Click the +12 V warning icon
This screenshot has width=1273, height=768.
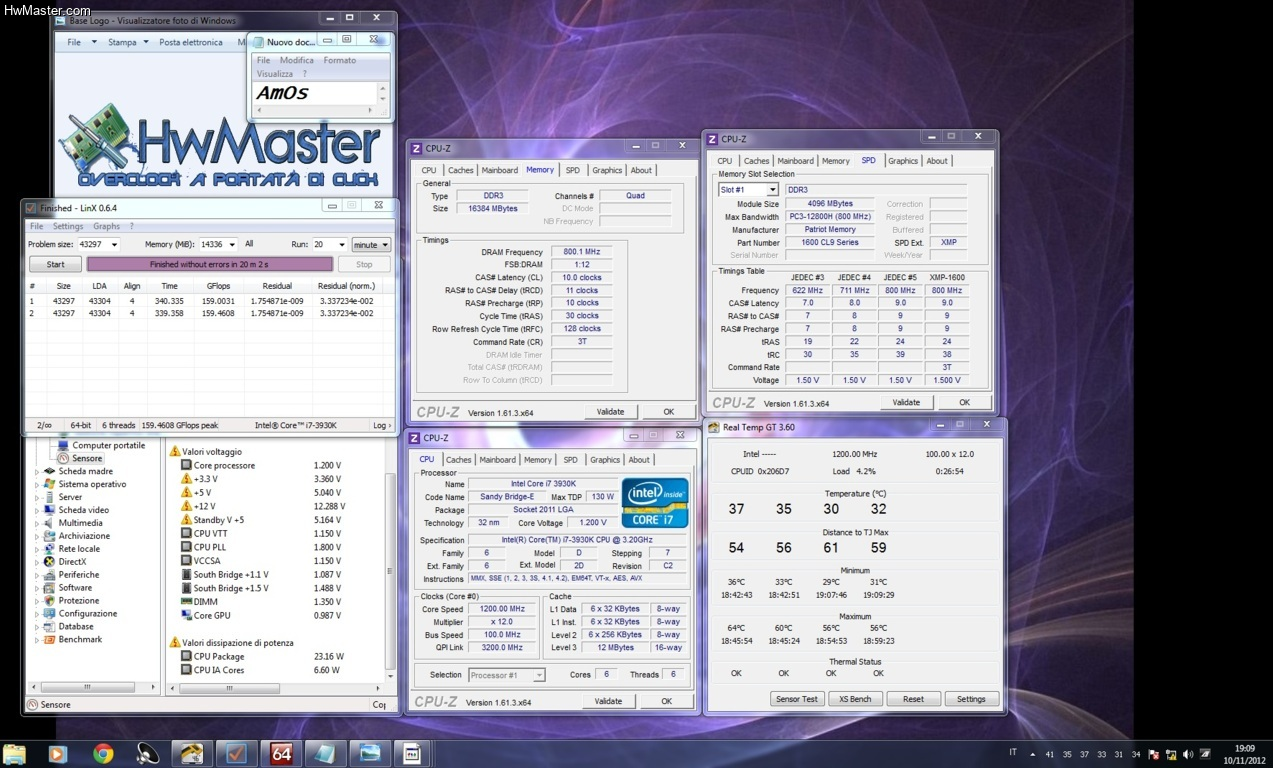185,506
